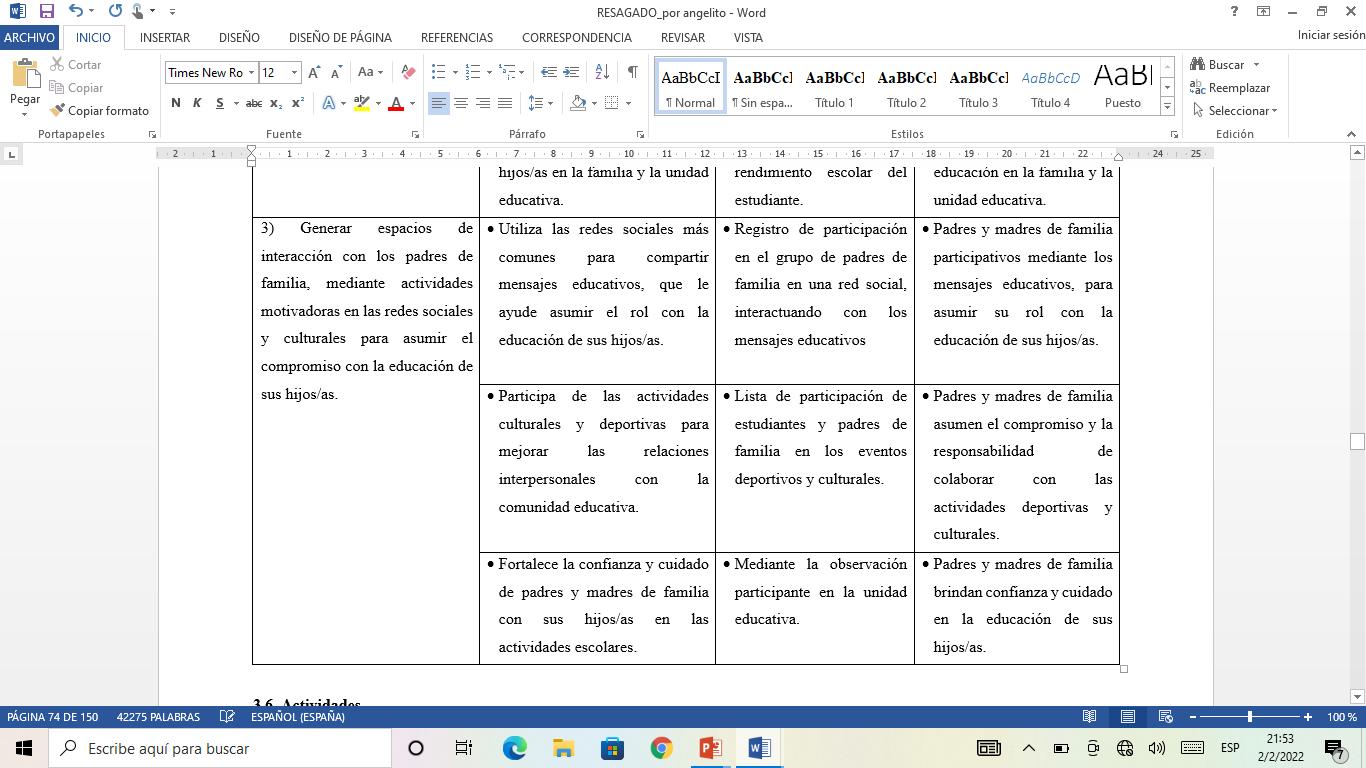
Task: Center the text
Action: pos(461,103)
